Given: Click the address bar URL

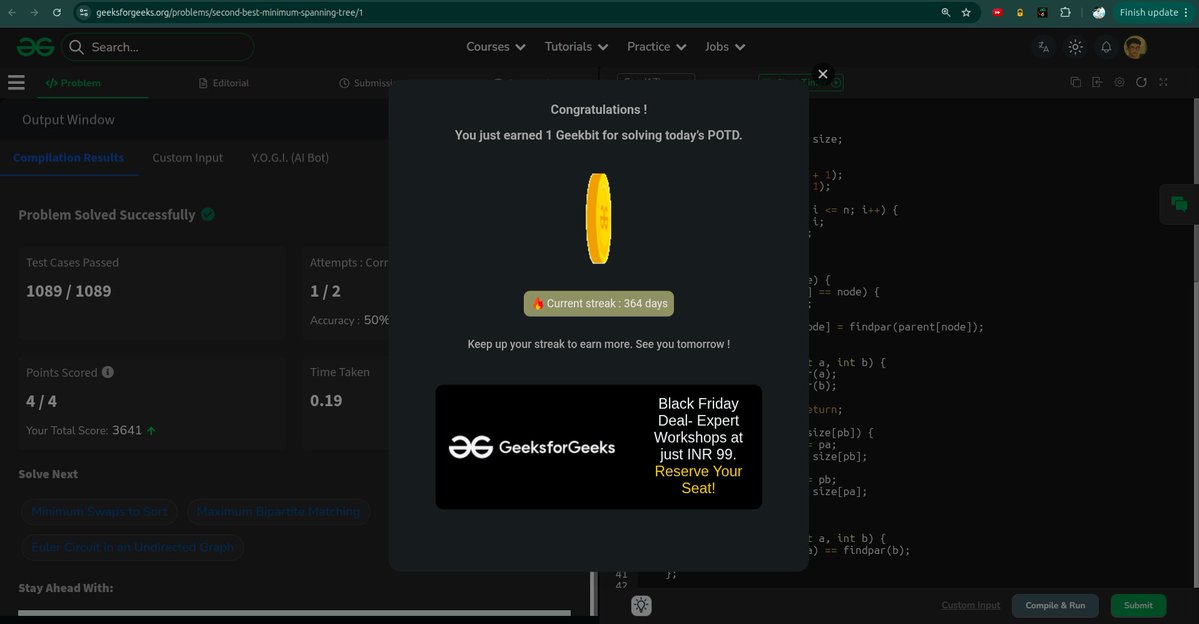Looking at the screenshot, I should pos(229,12).
